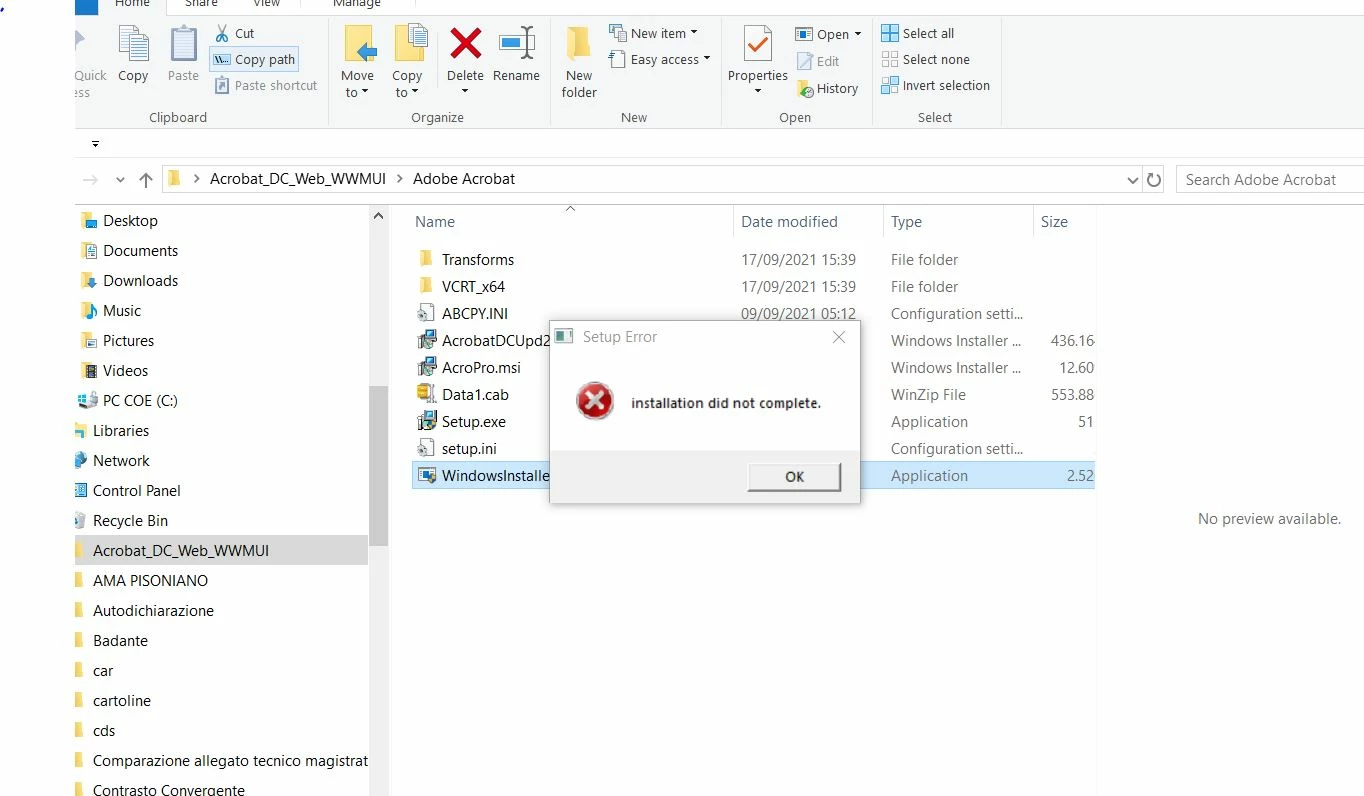This screenshot has height=796, width=1364.
Task: Click Select all in ribbon
Action: pos(918,33)
